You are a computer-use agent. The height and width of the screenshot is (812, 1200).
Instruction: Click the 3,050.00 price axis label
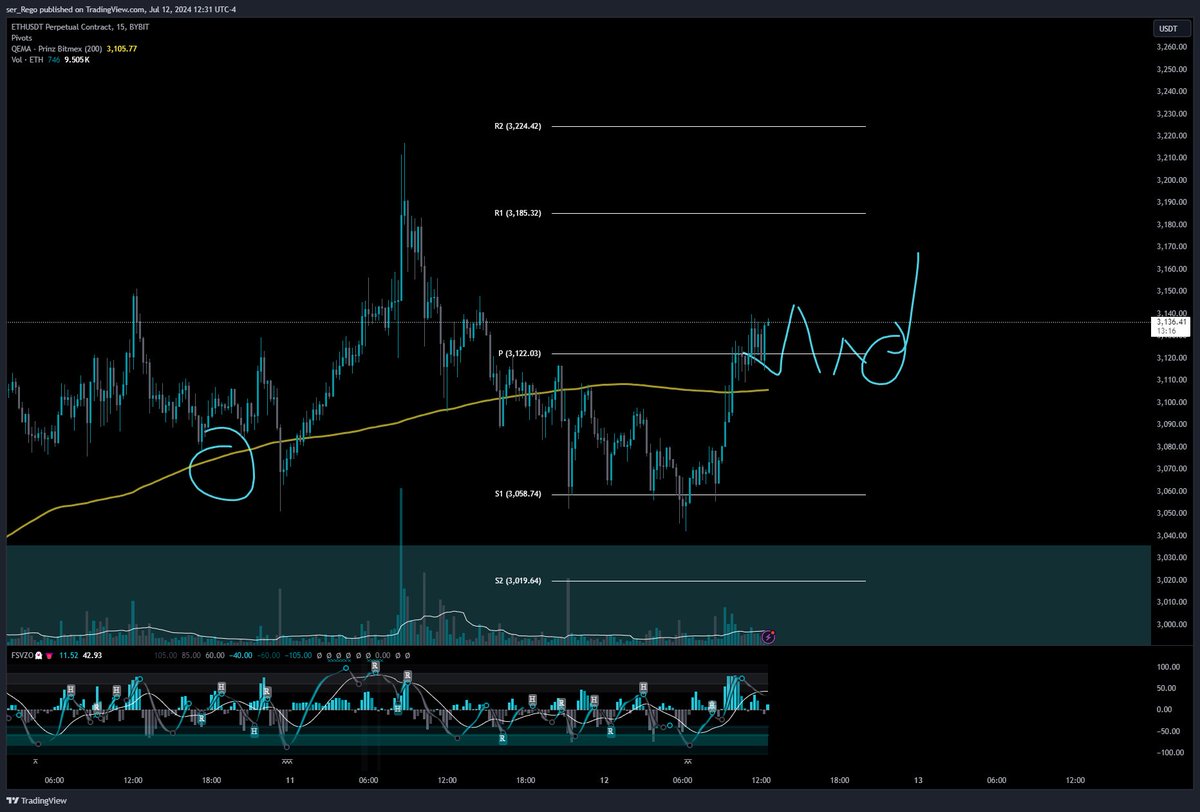1171,513
